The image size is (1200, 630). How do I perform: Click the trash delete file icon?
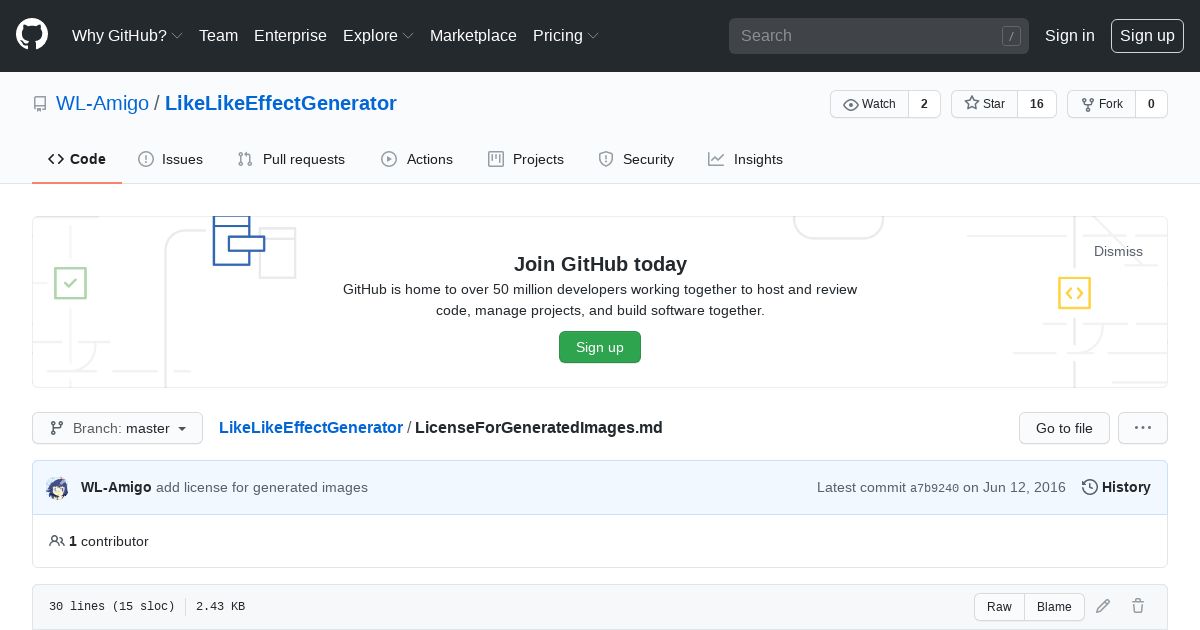pos(1138,606)
